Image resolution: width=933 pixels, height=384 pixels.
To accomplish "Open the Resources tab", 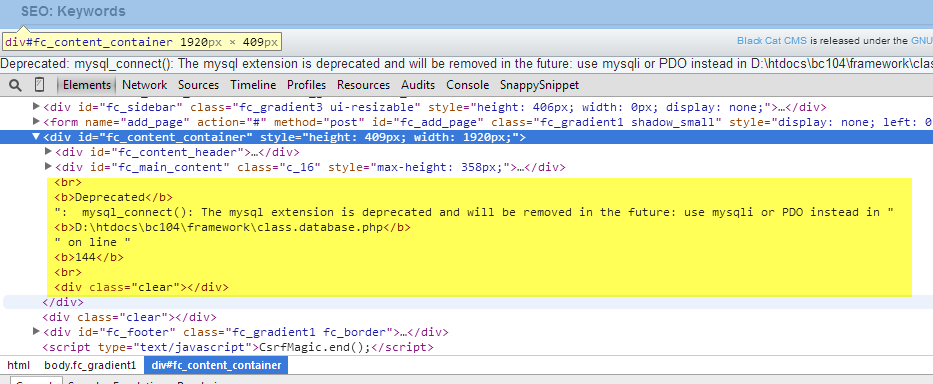I will [x=363, y=85].
